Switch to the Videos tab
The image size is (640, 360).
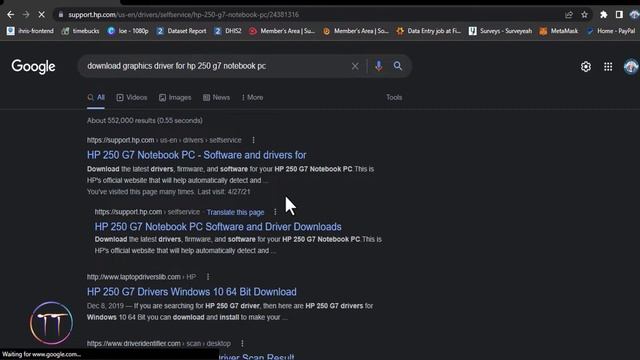131,98
